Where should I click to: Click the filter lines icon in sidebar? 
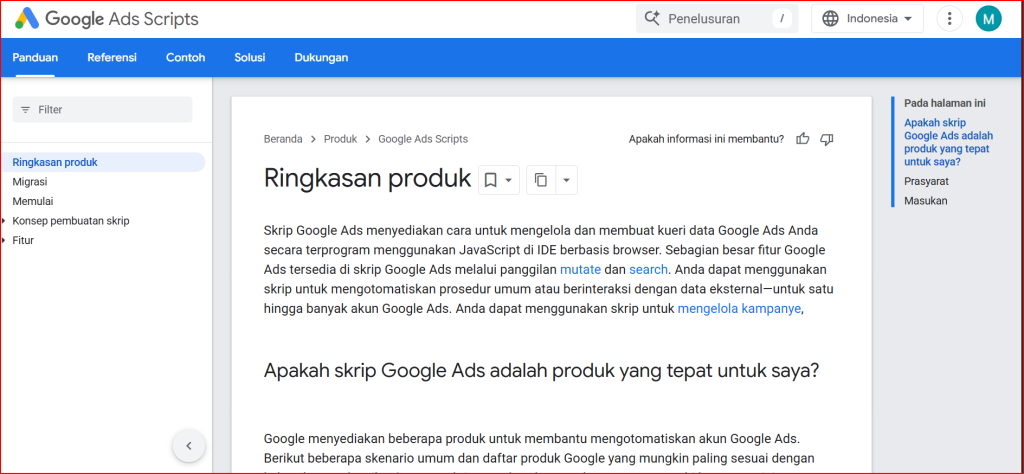click(x=25, y=110)
